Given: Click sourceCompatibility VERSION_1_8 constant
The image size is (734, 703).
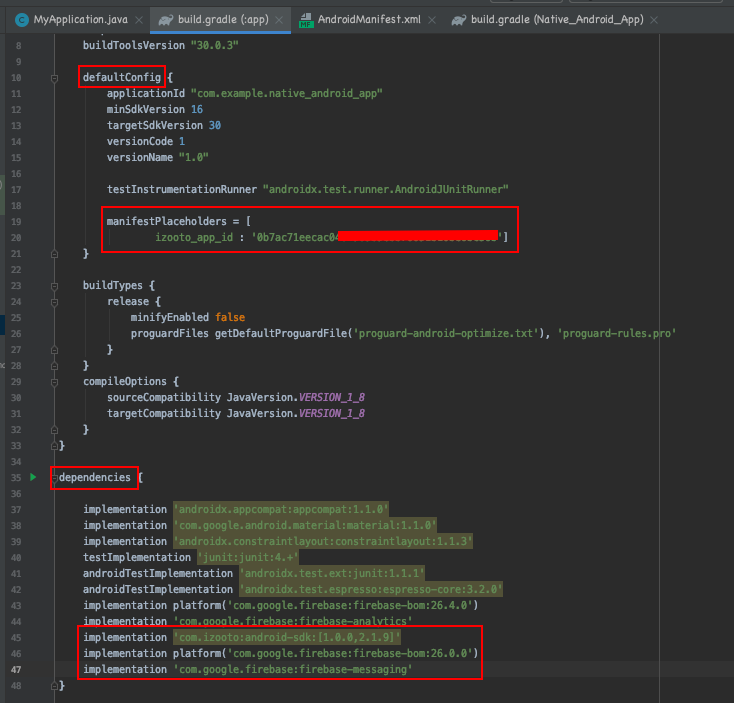Looking at the screenshot, I should (332, 397).
